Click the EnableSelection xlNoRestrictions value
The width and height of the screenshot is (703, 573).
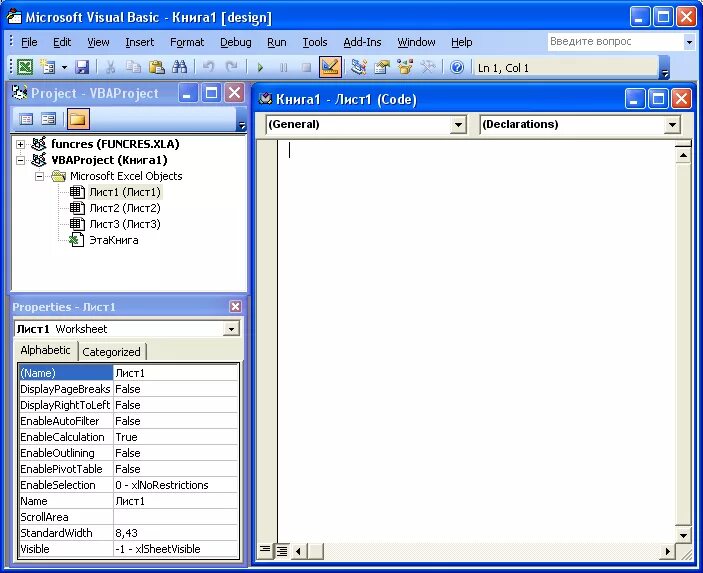click(175, 485)
